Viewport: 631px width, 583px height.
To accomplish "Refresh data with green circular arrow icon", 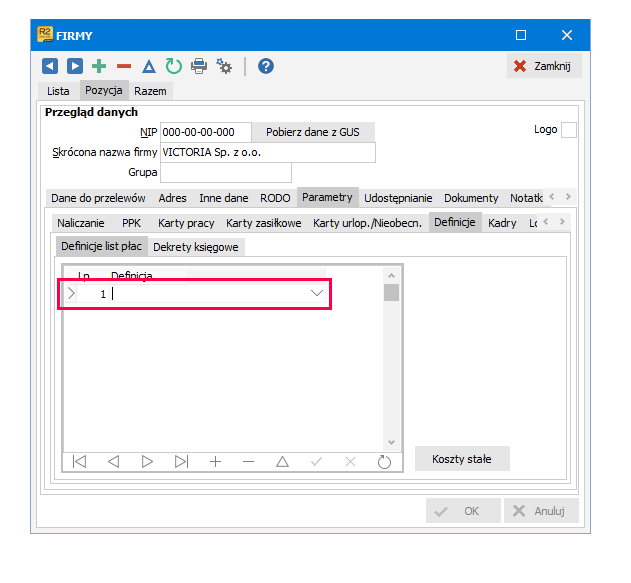I will [x=174, y=66].
